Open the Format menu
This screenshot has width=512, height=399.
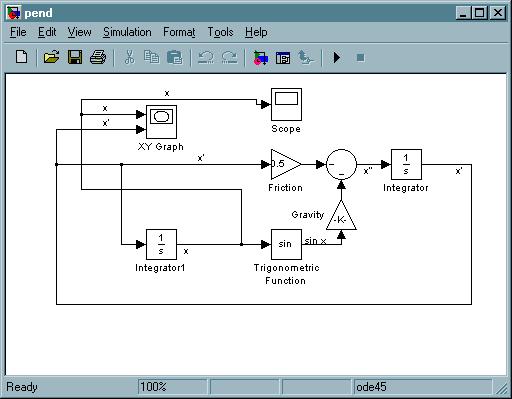179,32
